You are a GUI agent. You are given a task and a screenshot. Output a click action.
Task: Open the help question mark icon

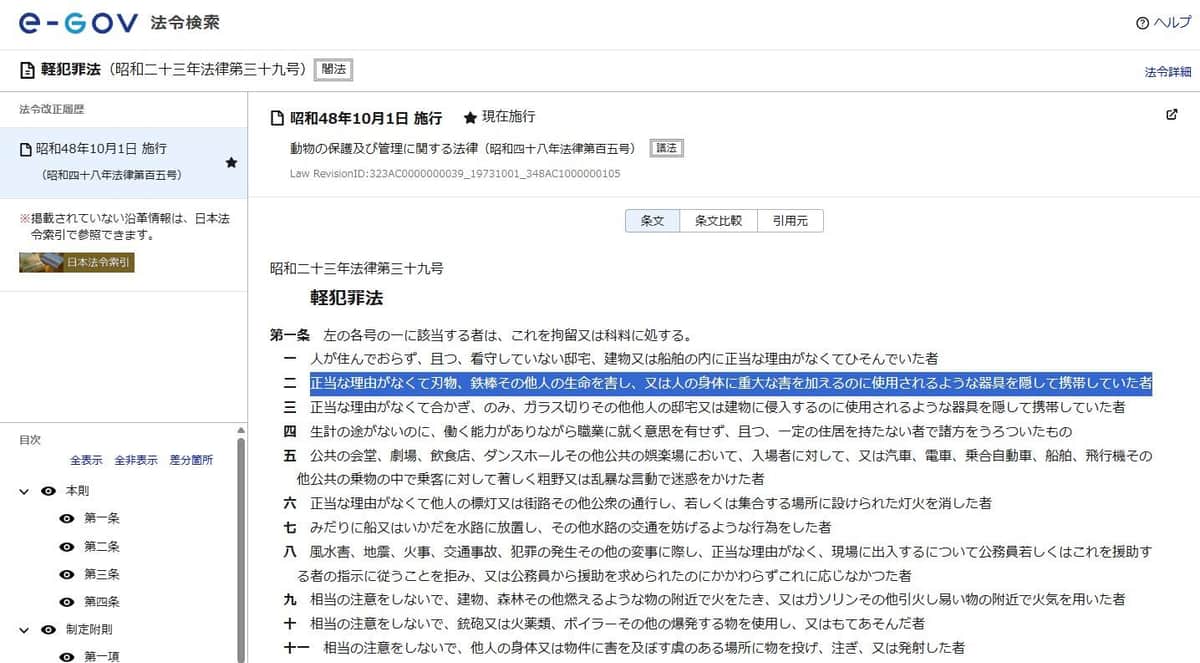click(x=1143, y=22)
